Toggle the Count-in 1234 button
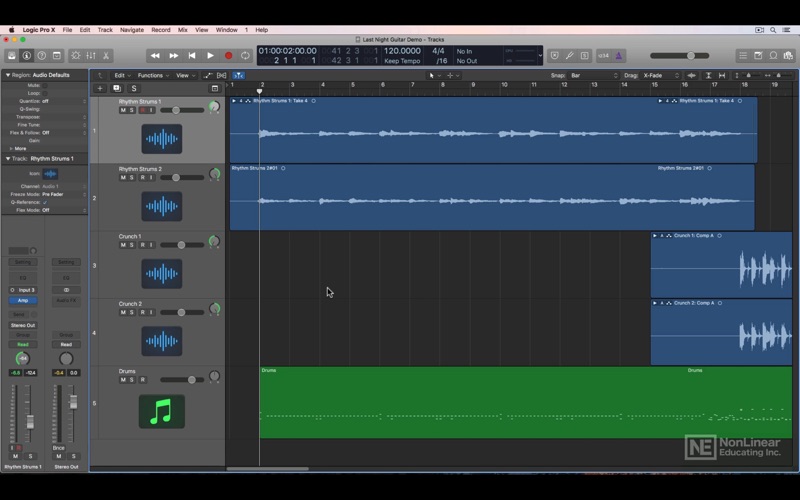The image size is (800, 500). pyautogui.click(x=604, y=56)
